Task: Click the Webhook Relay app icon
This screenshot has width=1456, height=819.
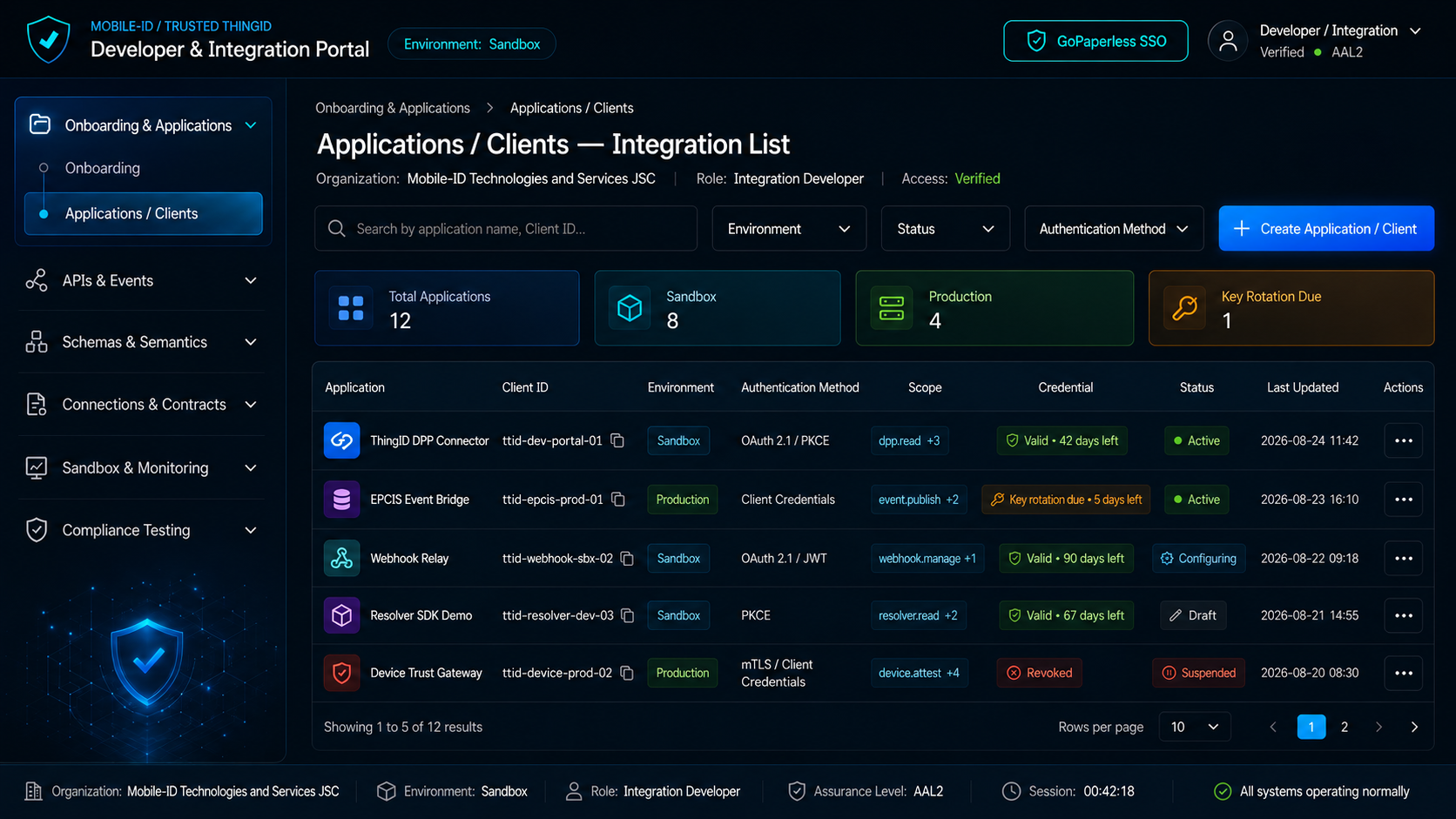Action: click(x=341, y=558)
